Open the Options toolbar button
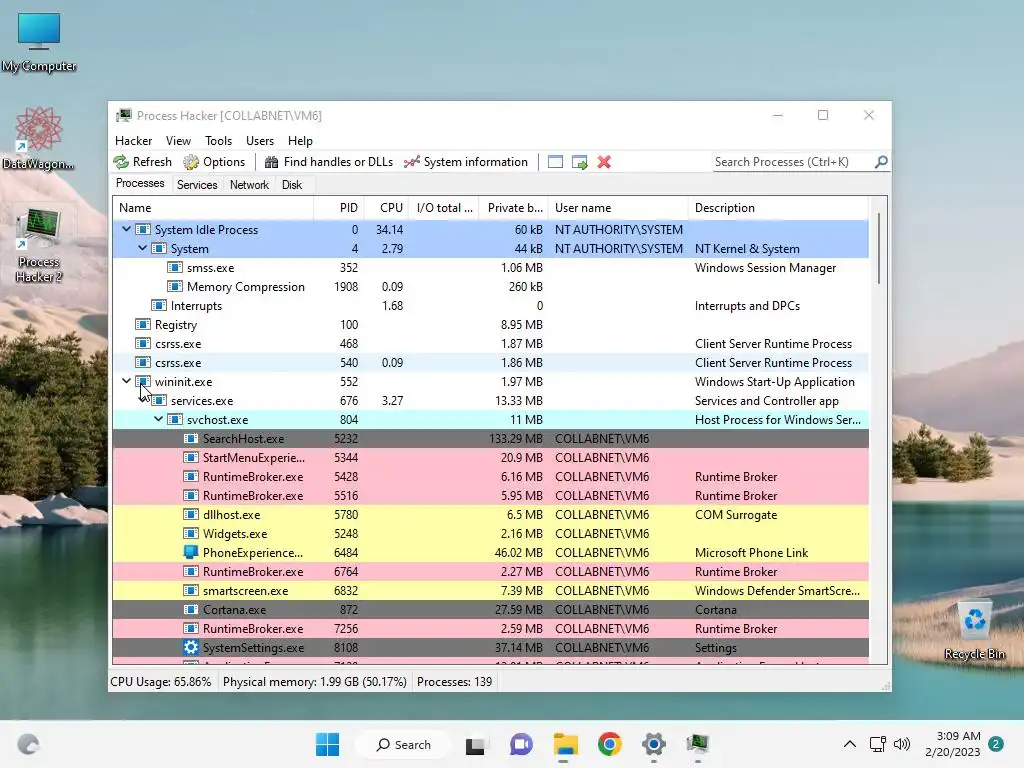 (x=214, y=162)
